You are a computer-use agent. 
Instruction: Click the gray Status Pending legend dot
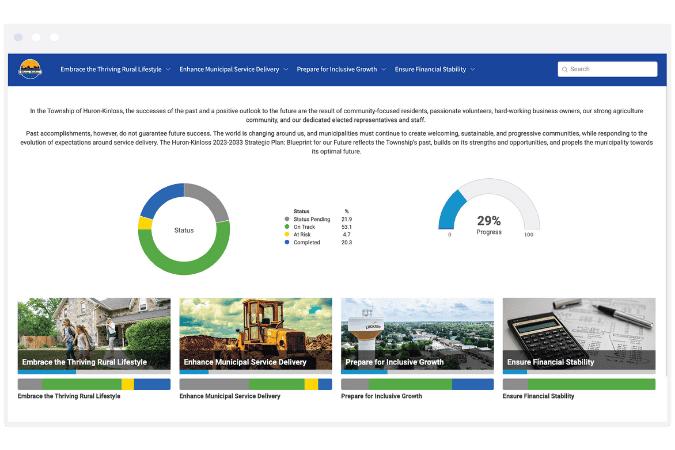click(287, 219)
